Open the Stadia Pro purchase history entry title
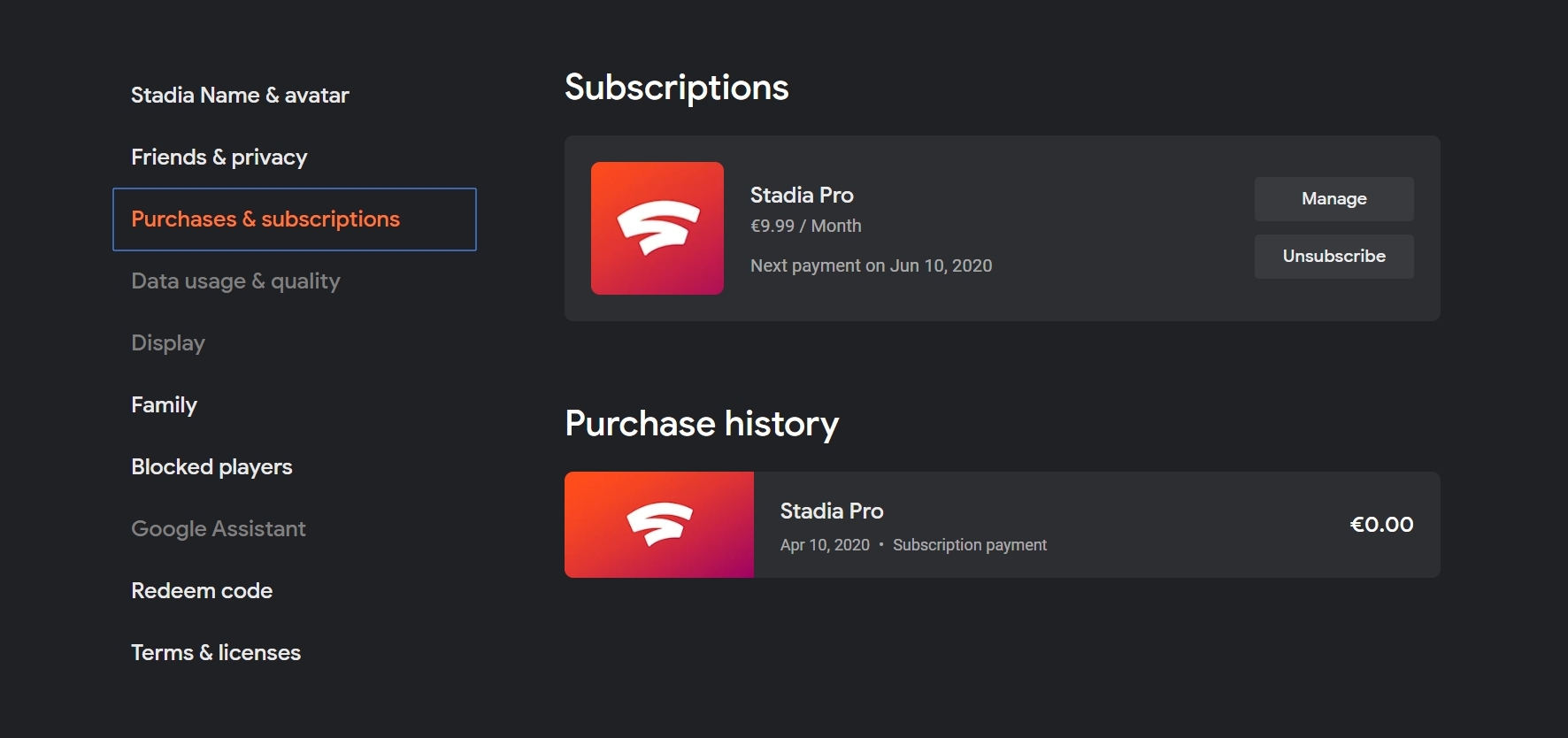 tap(832, 511)
